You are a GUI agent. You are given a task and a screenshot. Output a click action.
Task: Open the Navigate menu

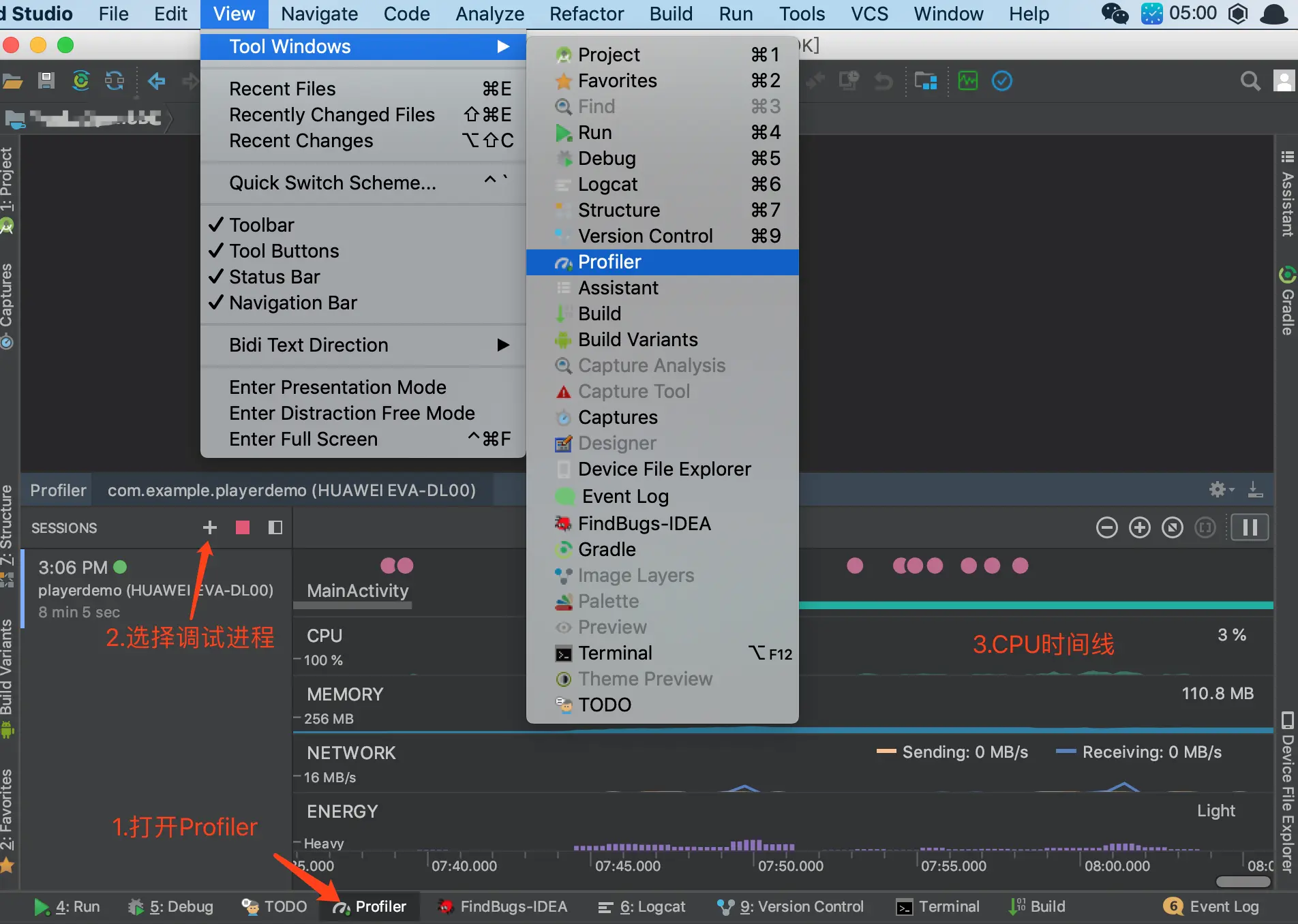click(x=319, y=14)
